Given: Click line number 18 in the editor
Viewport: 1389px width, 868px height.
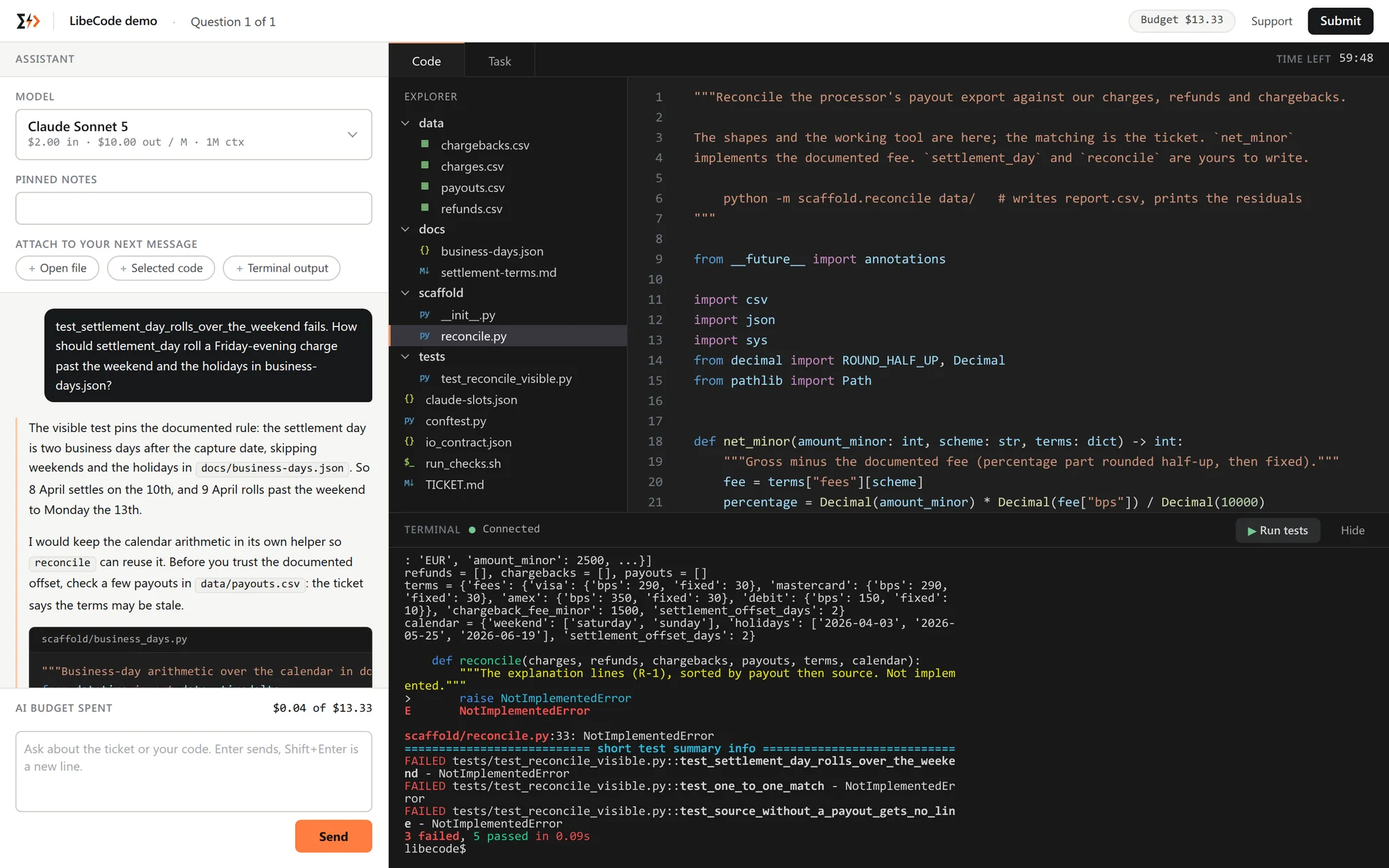Looking at the screenshot, I should (x=655, y=441).
